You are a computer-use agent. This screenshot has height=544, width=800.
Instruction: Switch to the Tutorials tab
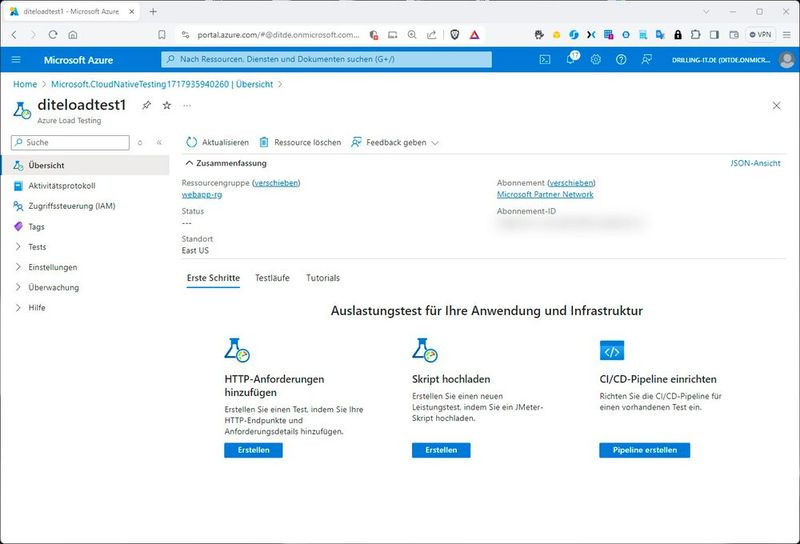click(323, 278)
